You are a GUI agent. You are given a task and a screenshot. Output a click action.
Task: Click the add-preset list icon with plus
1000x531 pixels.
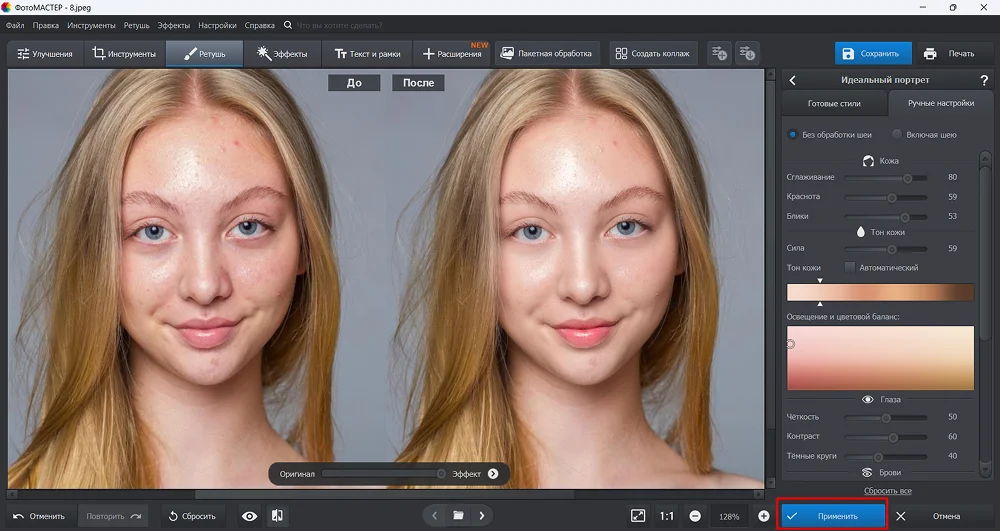click(x=719, y=54)
